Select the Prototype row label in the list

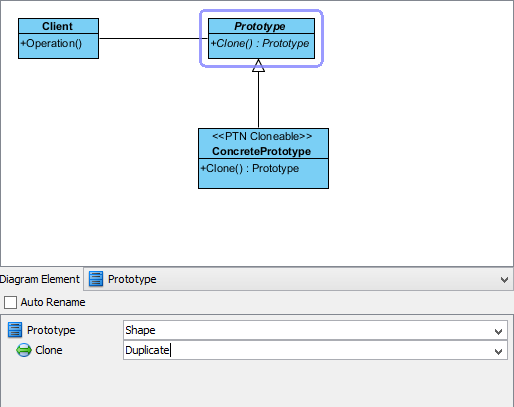(51, 330)
